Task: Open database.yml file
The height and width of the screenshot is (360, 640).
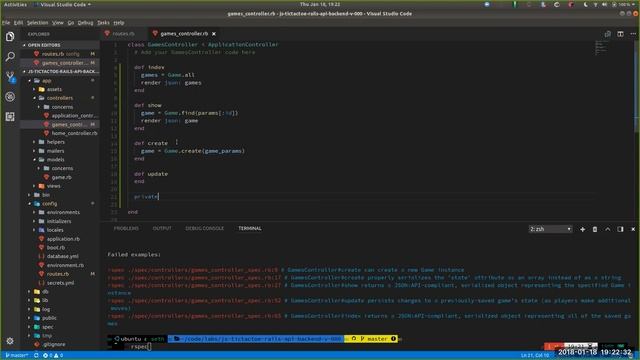Action: tap(62, 256)
